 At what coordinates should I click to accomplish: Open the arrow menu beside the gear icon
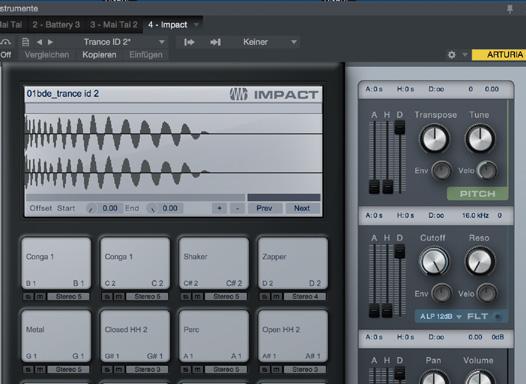(465, 54)
